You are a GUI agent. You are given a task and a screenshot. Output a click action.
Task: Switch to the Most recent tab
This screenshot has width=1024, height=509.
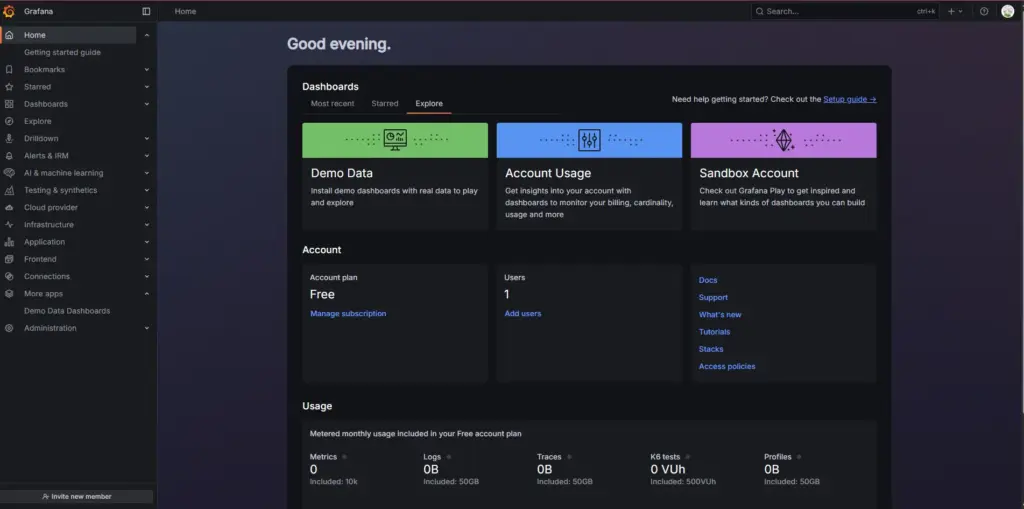coord(332,104)
